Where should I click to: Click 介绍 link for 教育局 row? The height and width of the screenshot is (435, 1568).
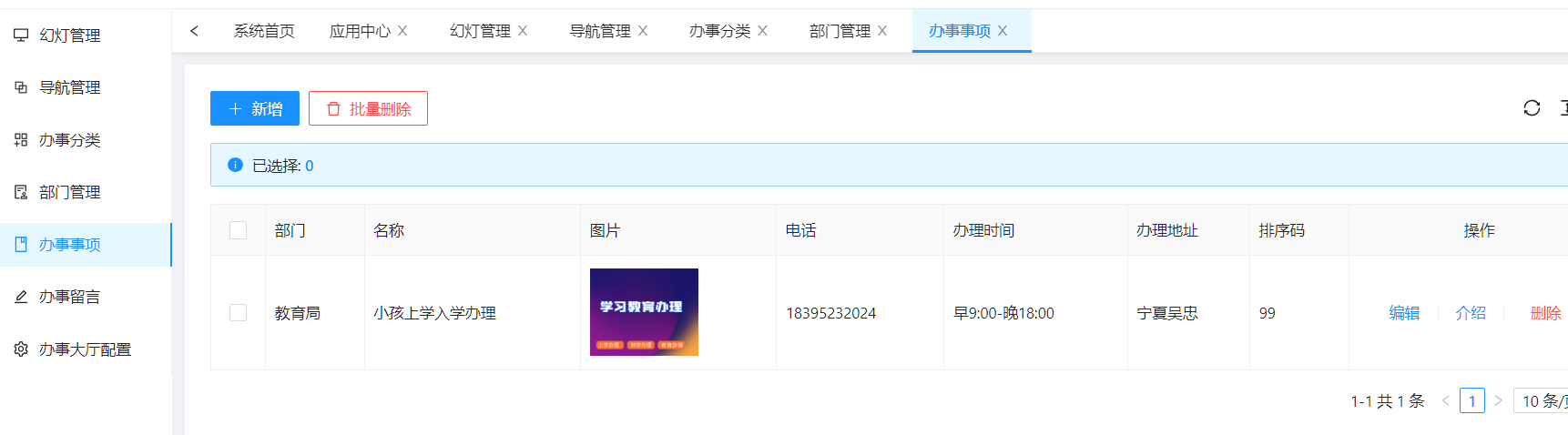[1471, 313]
